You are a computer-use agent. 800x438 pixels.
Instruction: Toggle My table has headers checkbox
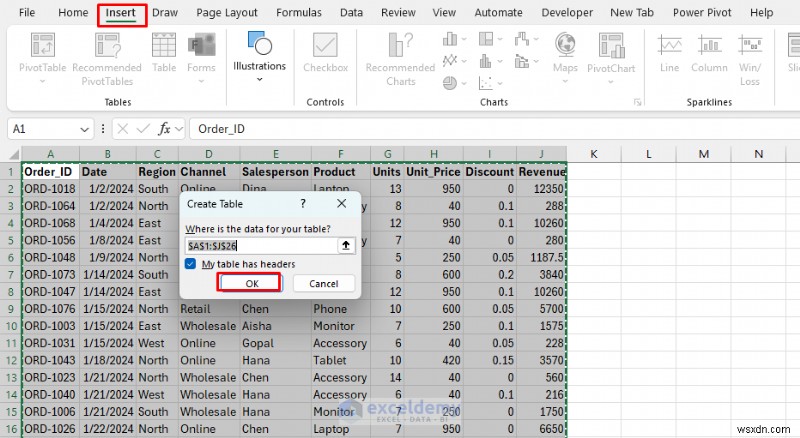click(x=190, y=264)
